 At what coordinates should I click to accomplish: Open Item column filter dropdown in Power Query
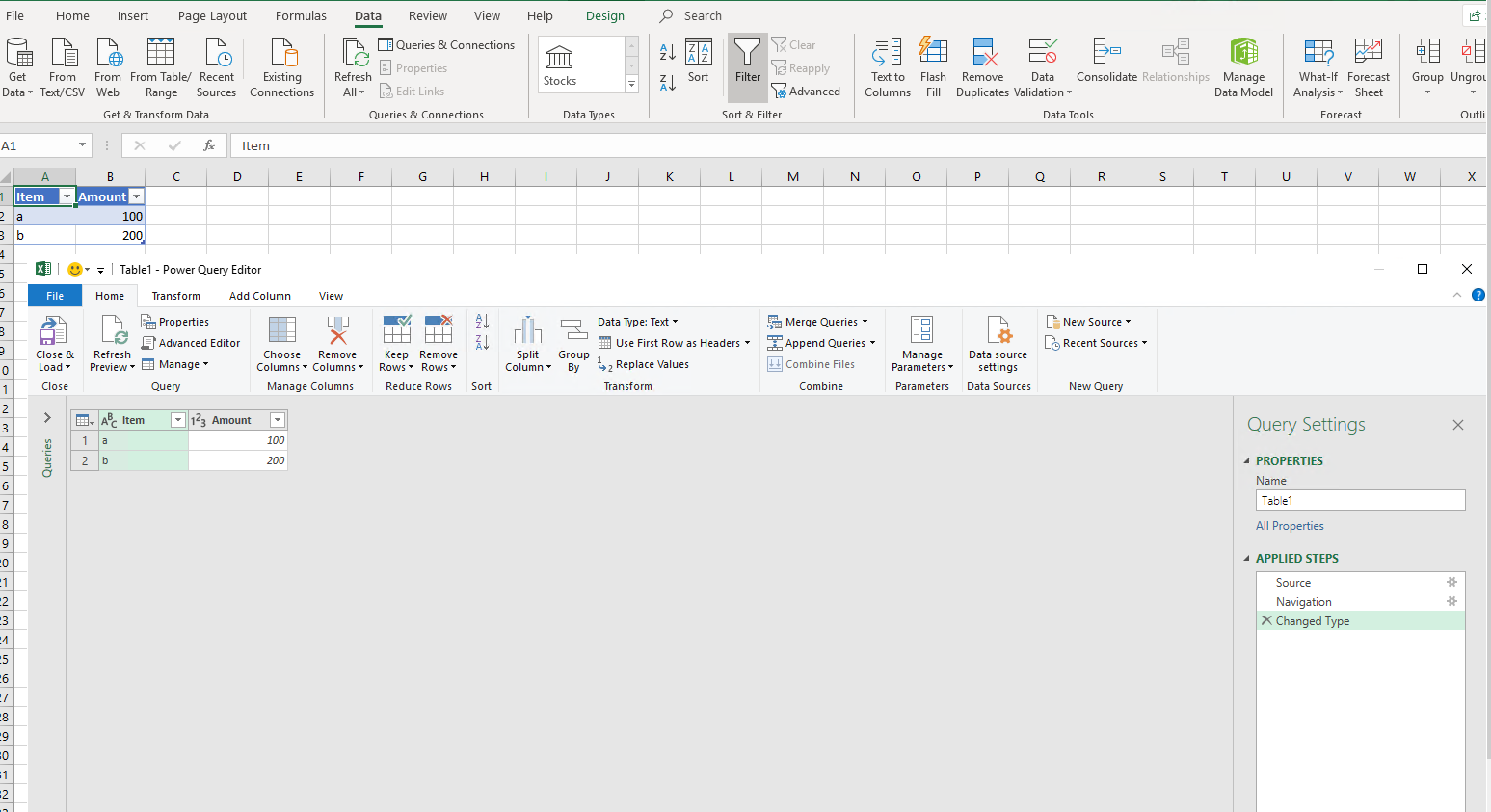[177, 420]
